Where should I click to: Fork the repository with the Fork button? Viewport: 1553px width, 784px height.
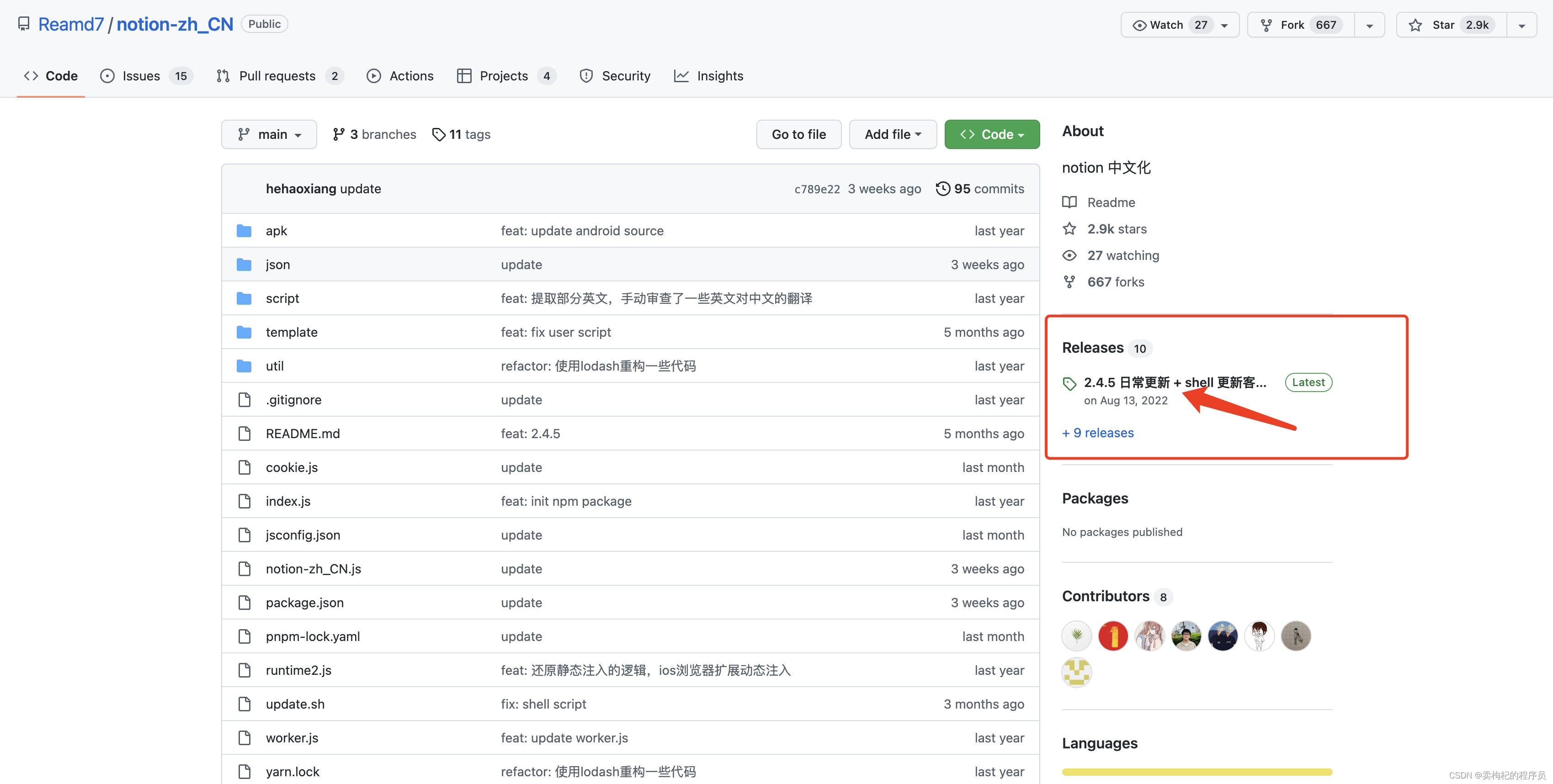click(1301, 25)
